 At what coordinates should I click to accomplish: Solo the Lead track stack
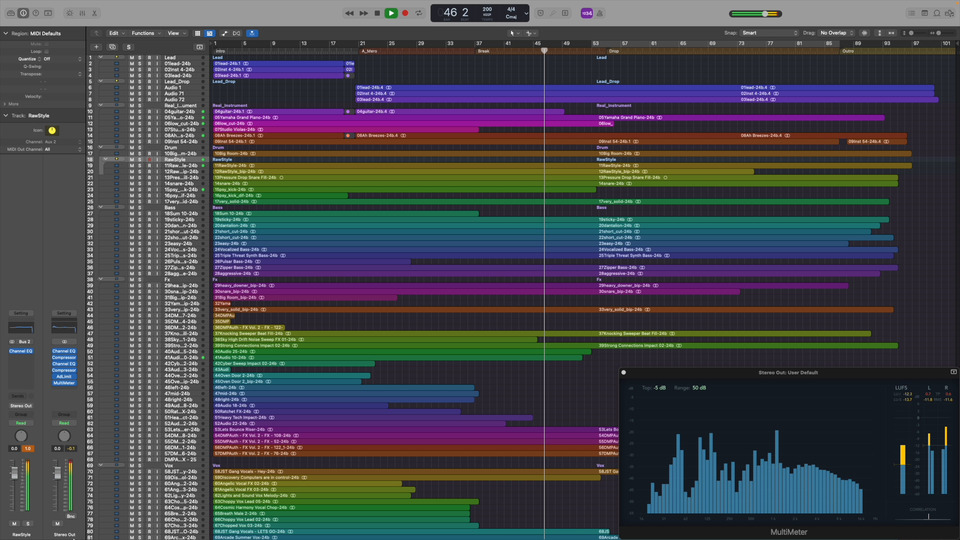pyautogui.click(x=140, y=58)
